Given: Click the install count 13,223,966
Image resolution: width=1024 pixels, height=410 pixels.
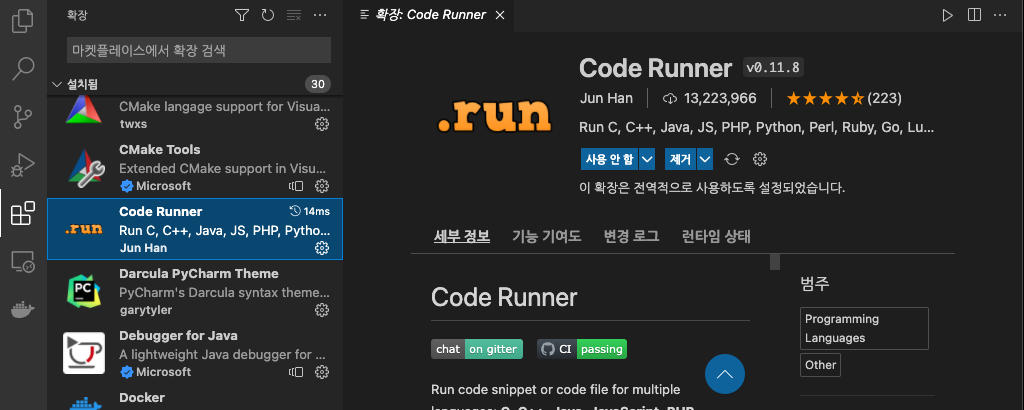Looking at the screenshot, I should [x=710, y=99].
